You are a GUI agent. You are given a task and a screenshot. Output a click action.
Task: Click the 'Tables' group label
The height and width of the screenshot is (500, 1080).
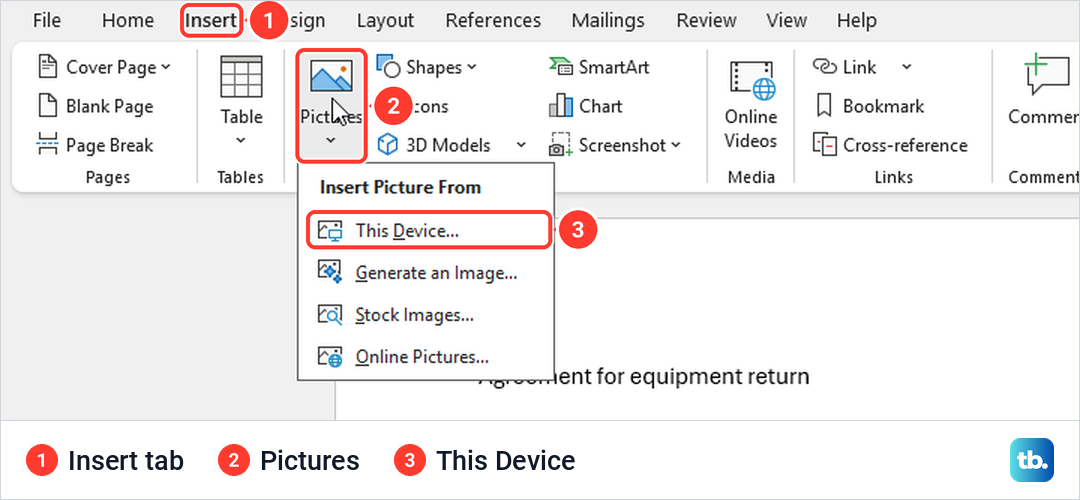pos(240,178)
